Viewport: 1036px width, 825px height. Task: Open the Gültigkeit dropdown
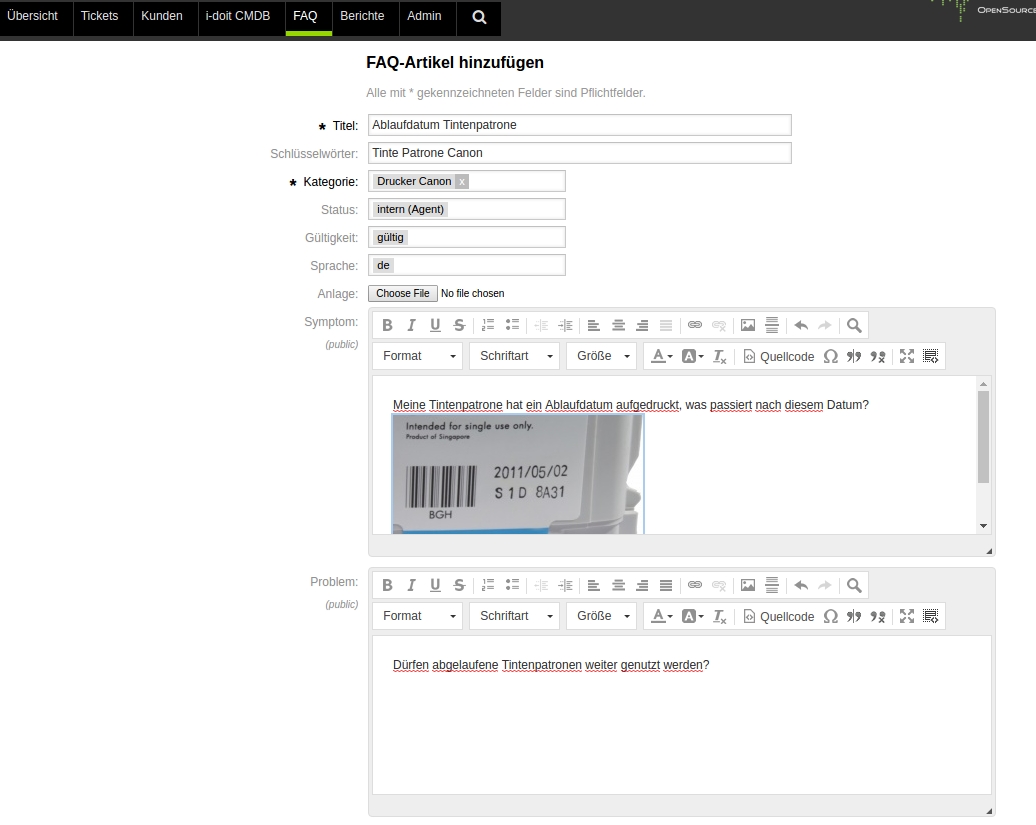466,237
